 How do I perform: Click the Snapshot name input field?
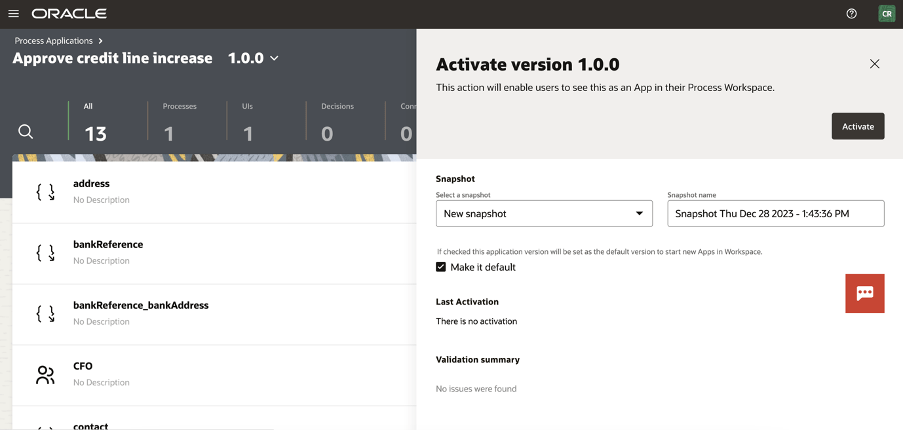775,214
